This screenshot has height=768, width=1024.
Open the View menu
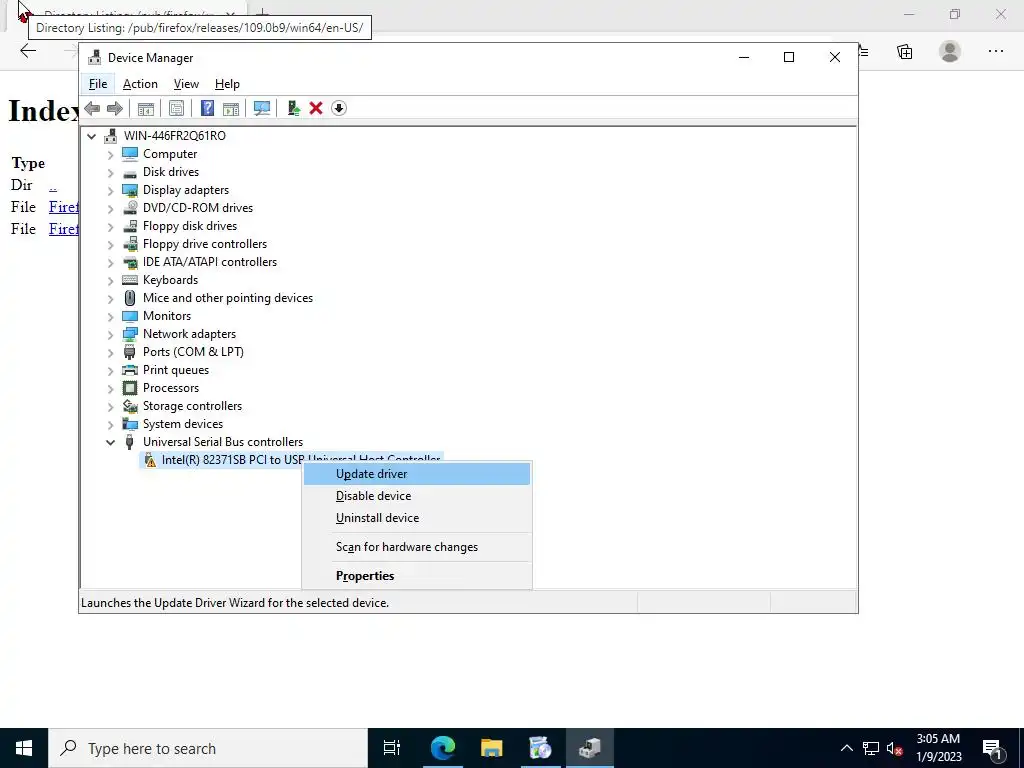[186, 84]
